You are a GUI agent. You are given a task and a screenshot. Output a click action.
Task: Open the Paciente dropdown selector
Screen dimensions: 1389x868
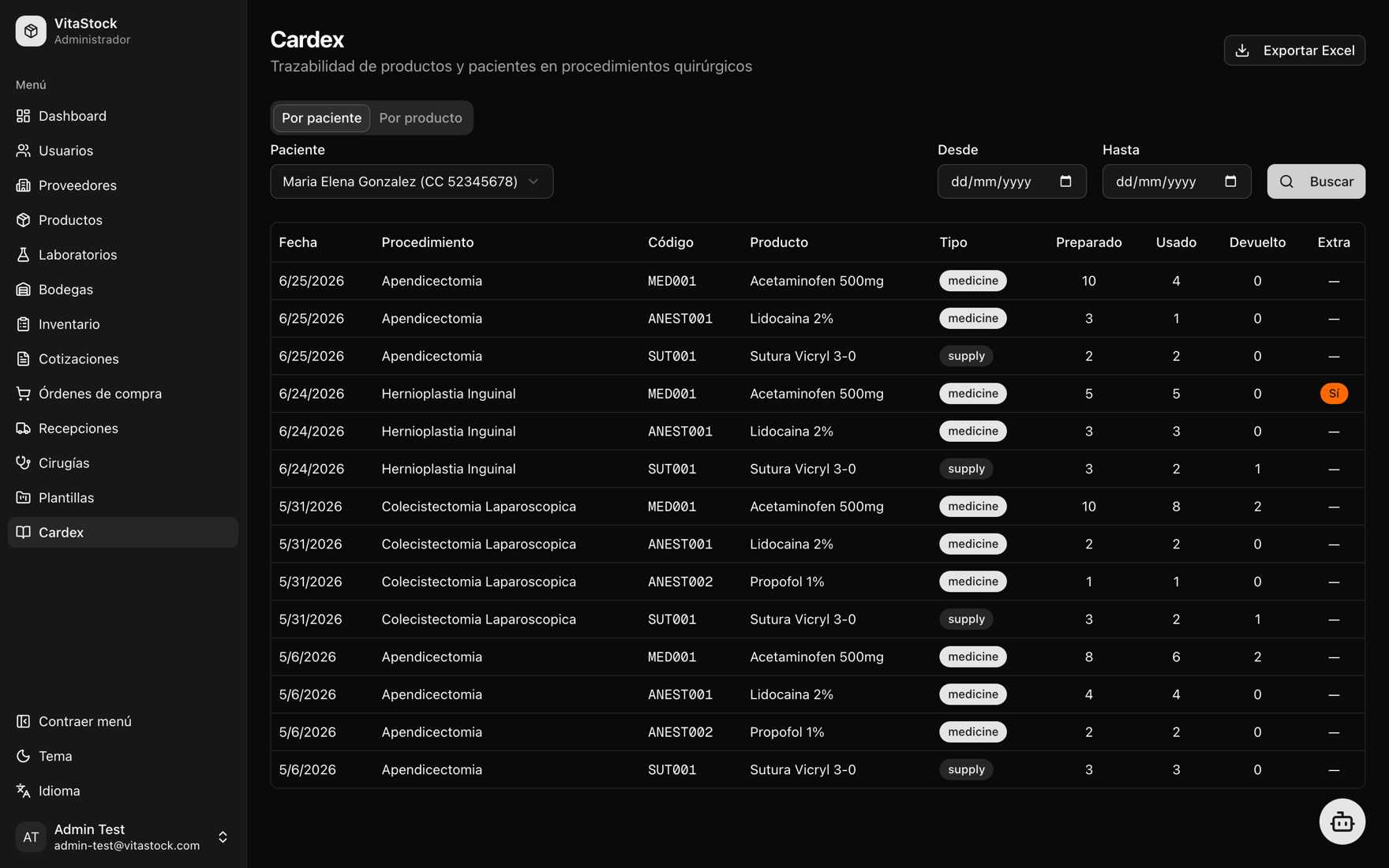[x=411, y=181]
